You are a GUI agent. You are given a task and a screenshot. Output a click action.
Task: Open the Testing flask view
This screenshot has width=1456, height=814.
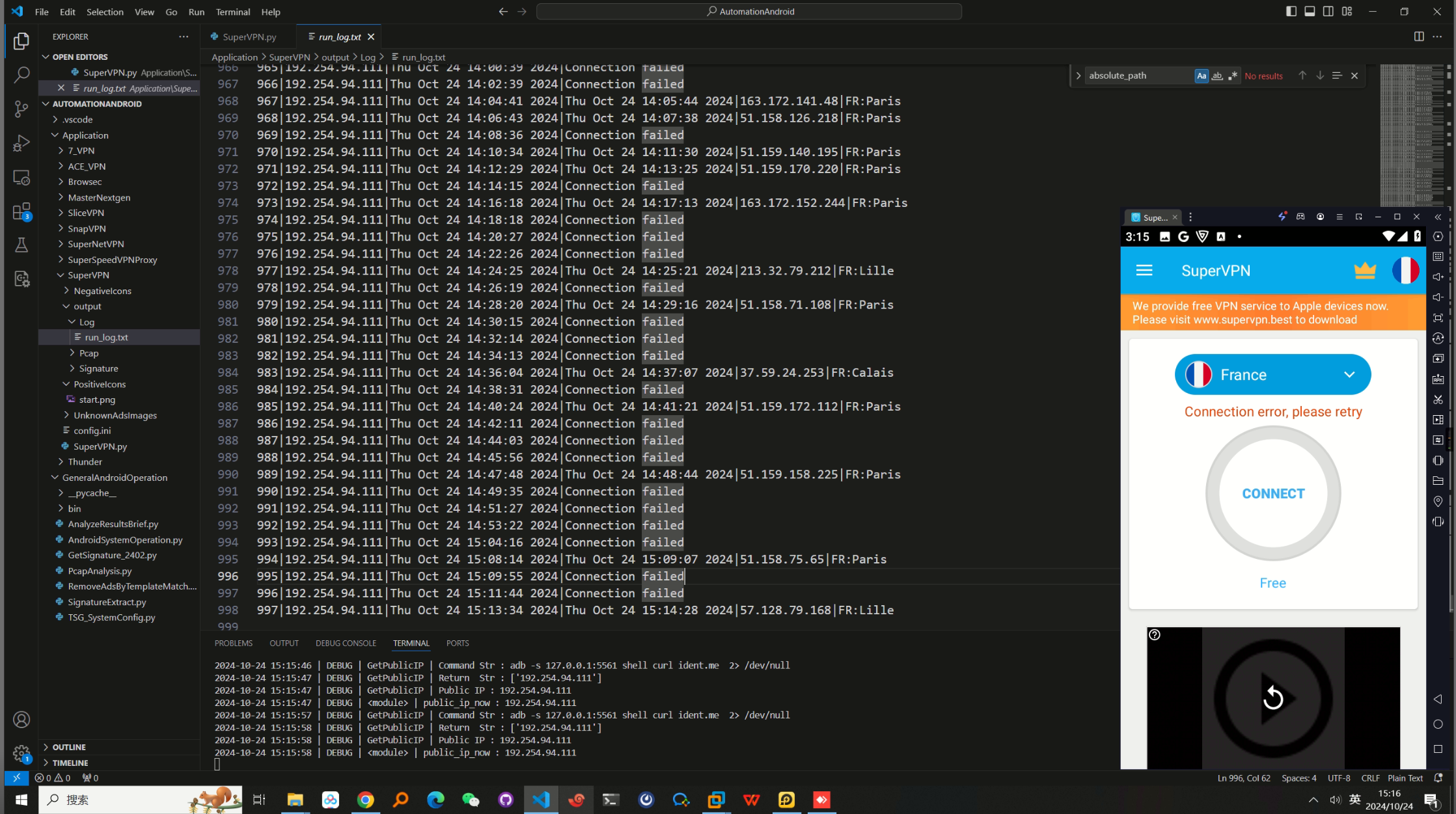click(x=21, y=245)
